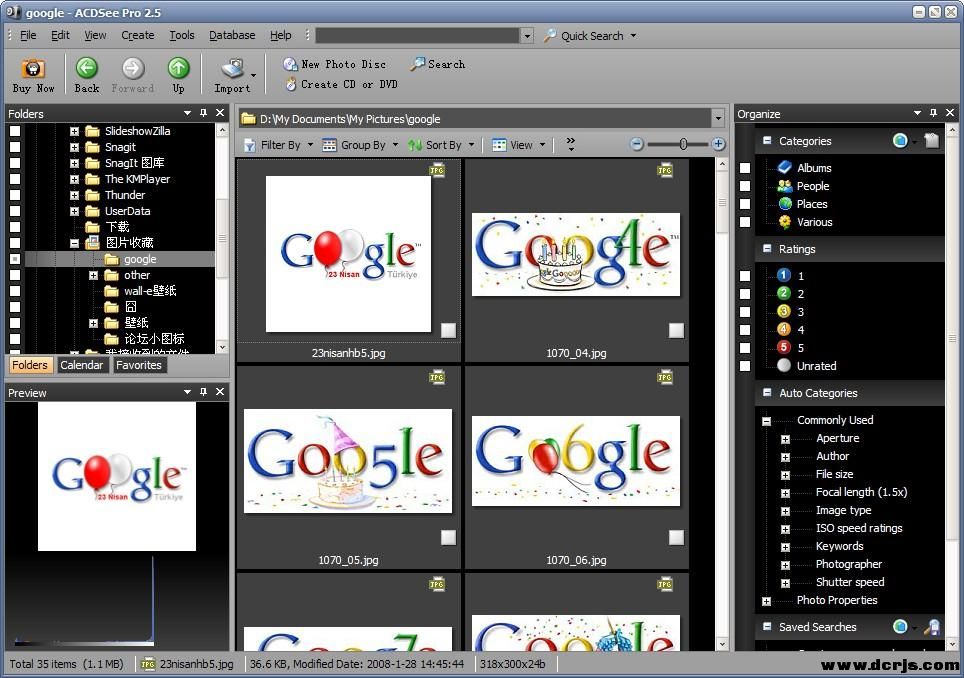The width and height of the screenshot is (964, 678).
Task: Select the 1070_06.jpg thumbnail
Action: point(576,461)
